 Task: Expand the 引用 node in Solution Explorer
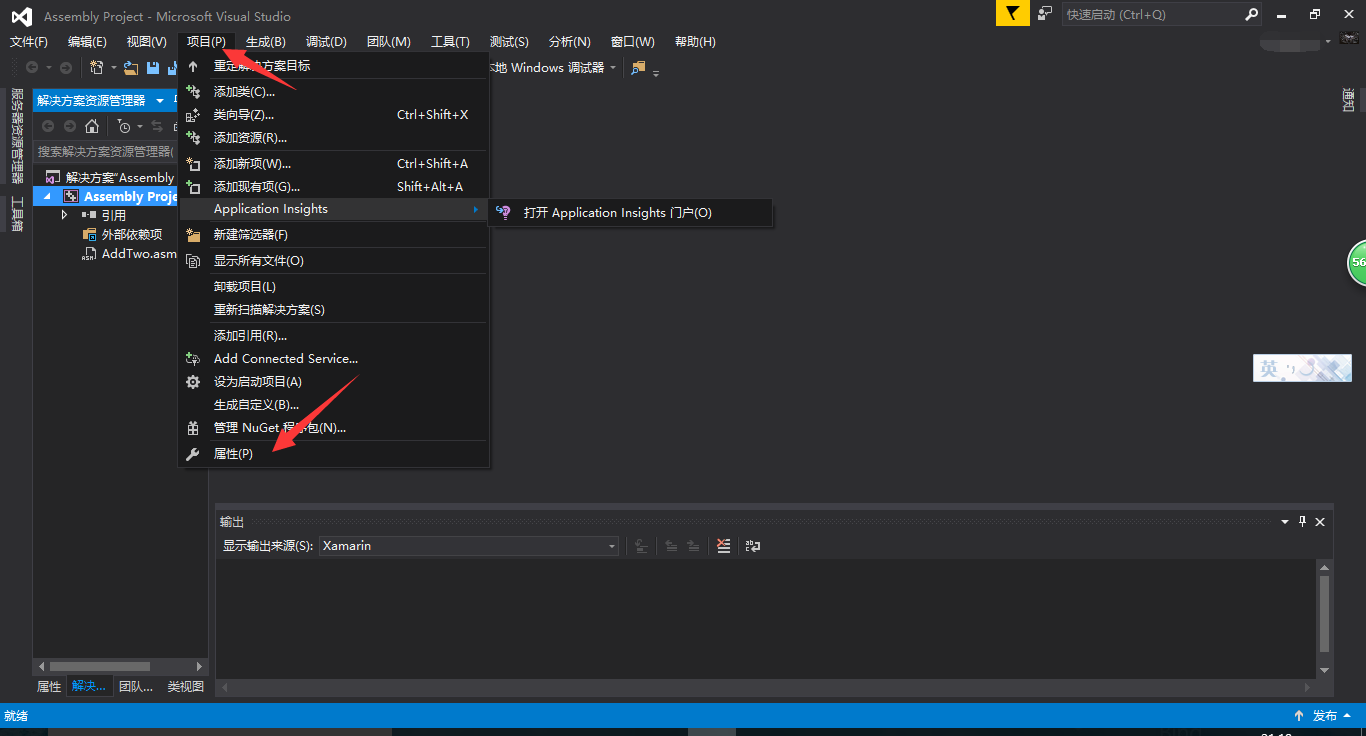point(63,214)
